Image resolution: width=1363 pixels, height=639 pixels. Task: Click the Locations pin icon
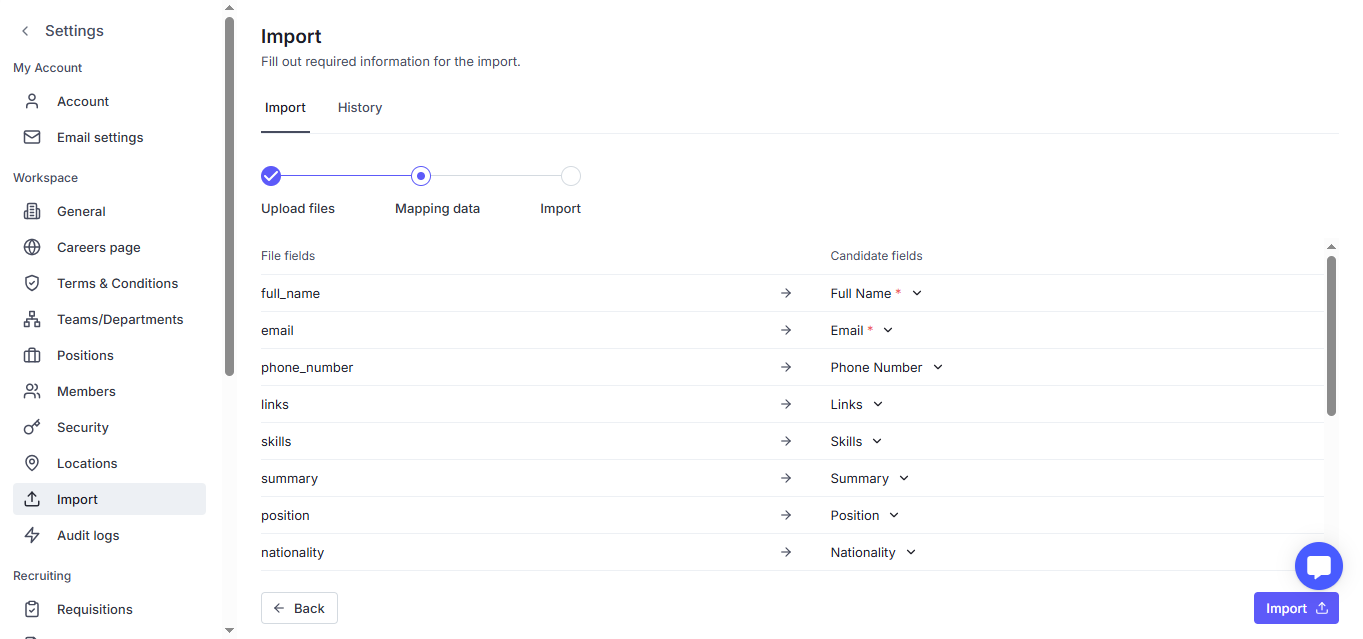pos(32,463)
